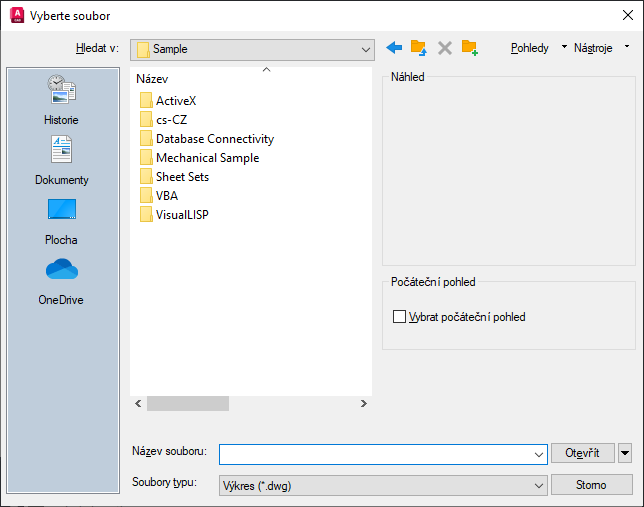Click the file list's left scroll arrow
This screenshot has width=644, height=507.
(138, 403)
